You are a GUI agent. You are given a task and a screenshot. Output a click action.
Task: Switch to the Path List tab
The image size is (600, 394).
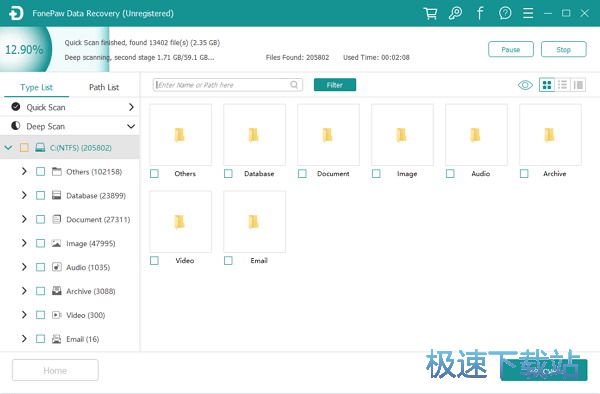coord(104,87)
